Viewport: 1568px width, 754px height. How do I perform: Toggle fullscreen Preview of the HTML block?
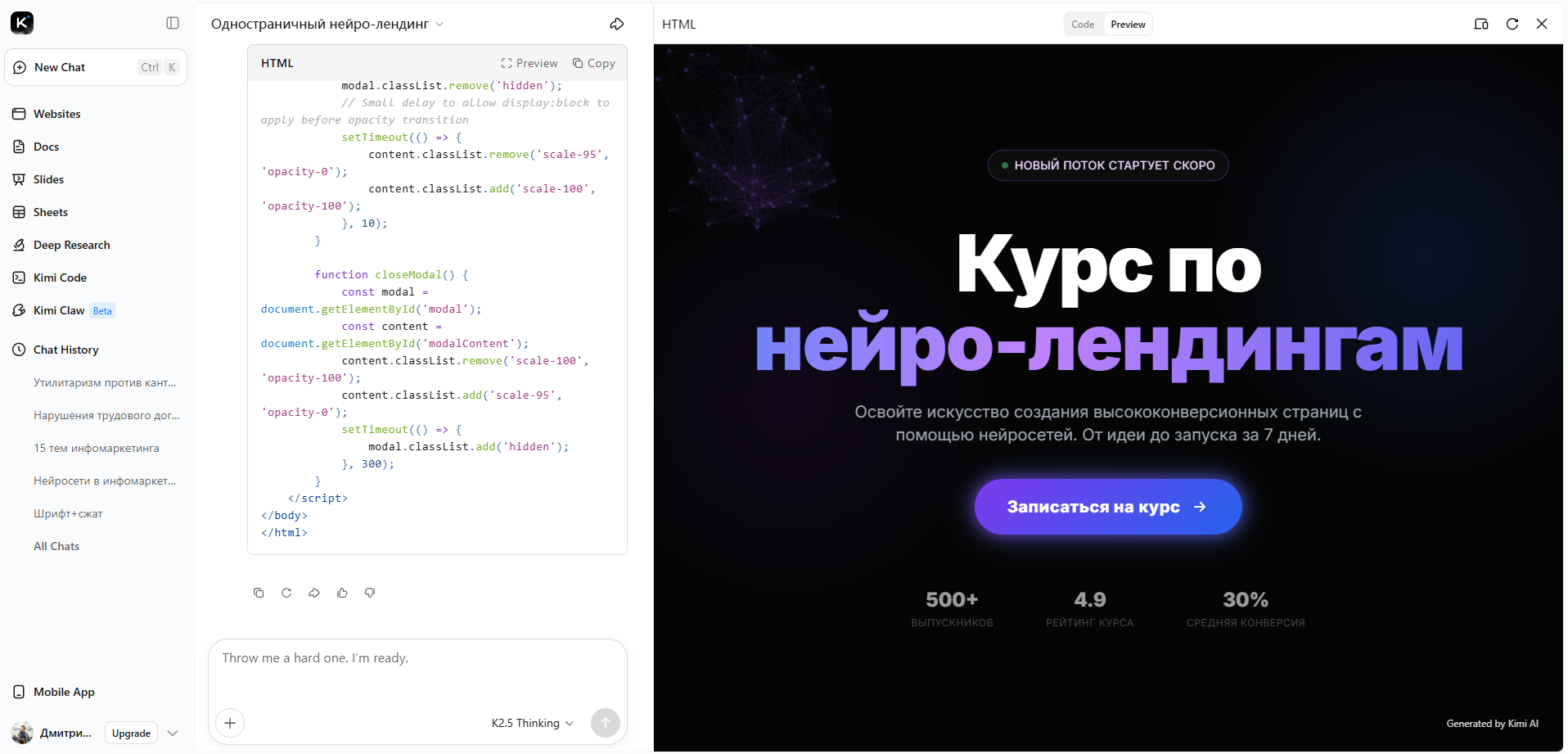[529, 63]
